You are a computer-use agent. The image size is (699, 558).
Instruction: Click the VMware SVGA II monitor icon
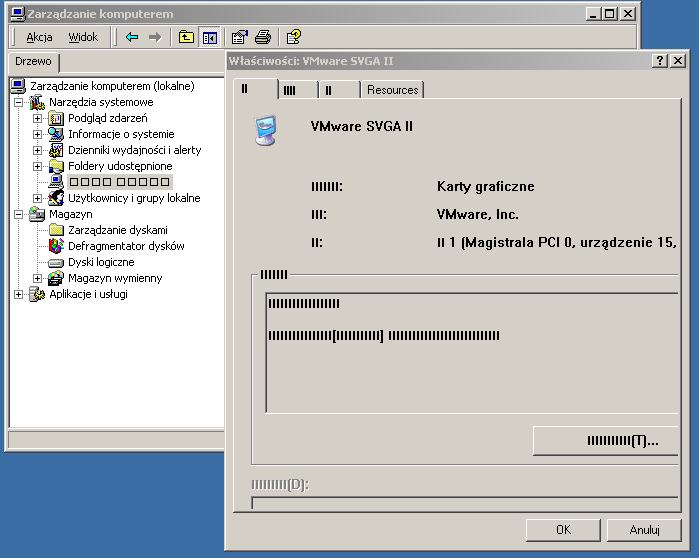266,131
